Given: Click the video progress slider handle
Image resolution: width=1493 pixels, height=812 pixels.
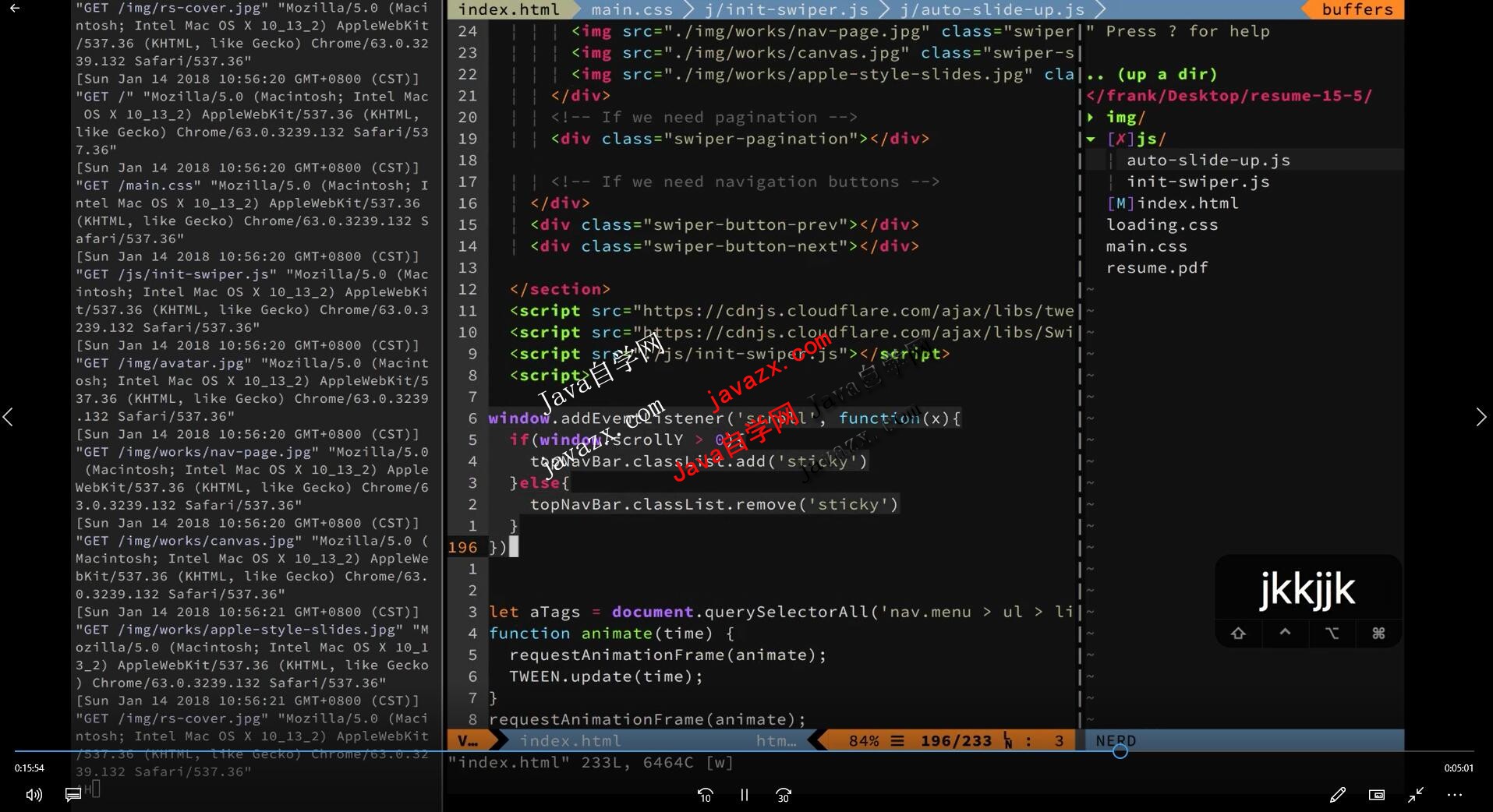Looking at the screenshot, I should (x=1120, y=751).
